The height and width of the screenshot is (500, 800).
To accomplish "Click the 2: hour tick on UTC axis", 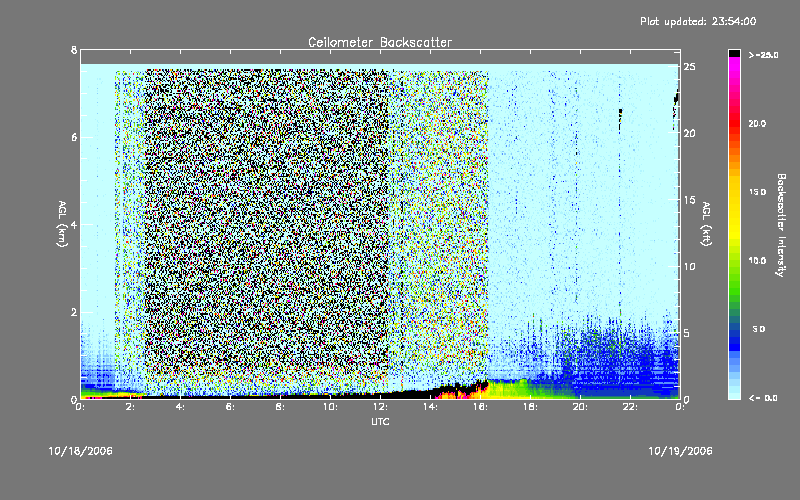I will pyautogui.click(x=130, y=407).
